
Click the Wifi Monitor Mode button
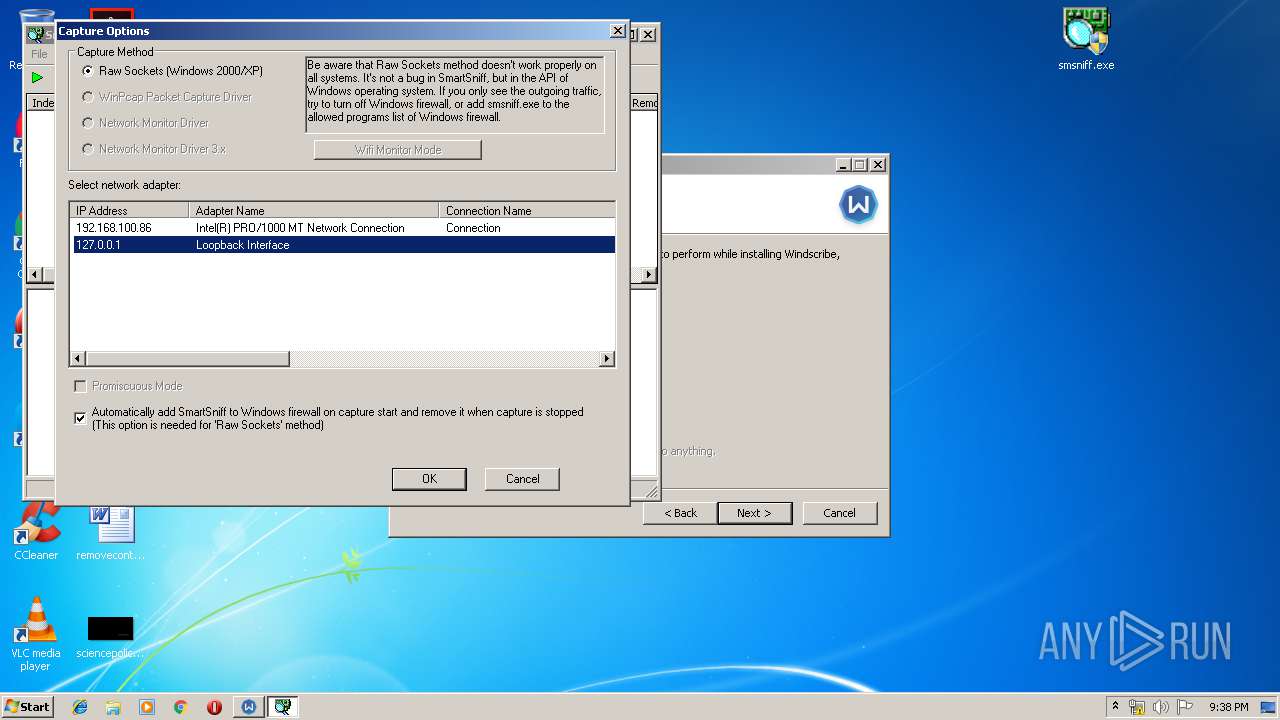397,150
